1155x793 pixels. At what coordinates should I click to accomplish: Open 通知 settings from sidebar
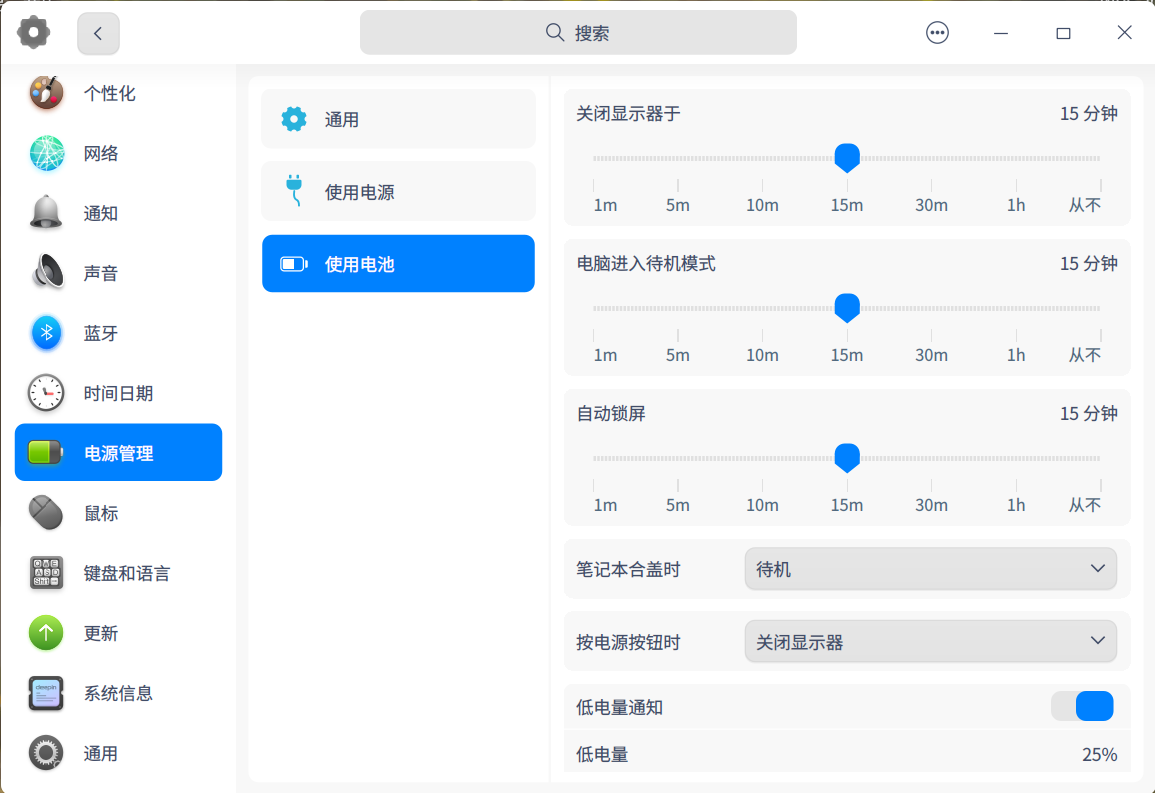pyautogui.click(x=119, y=213)
